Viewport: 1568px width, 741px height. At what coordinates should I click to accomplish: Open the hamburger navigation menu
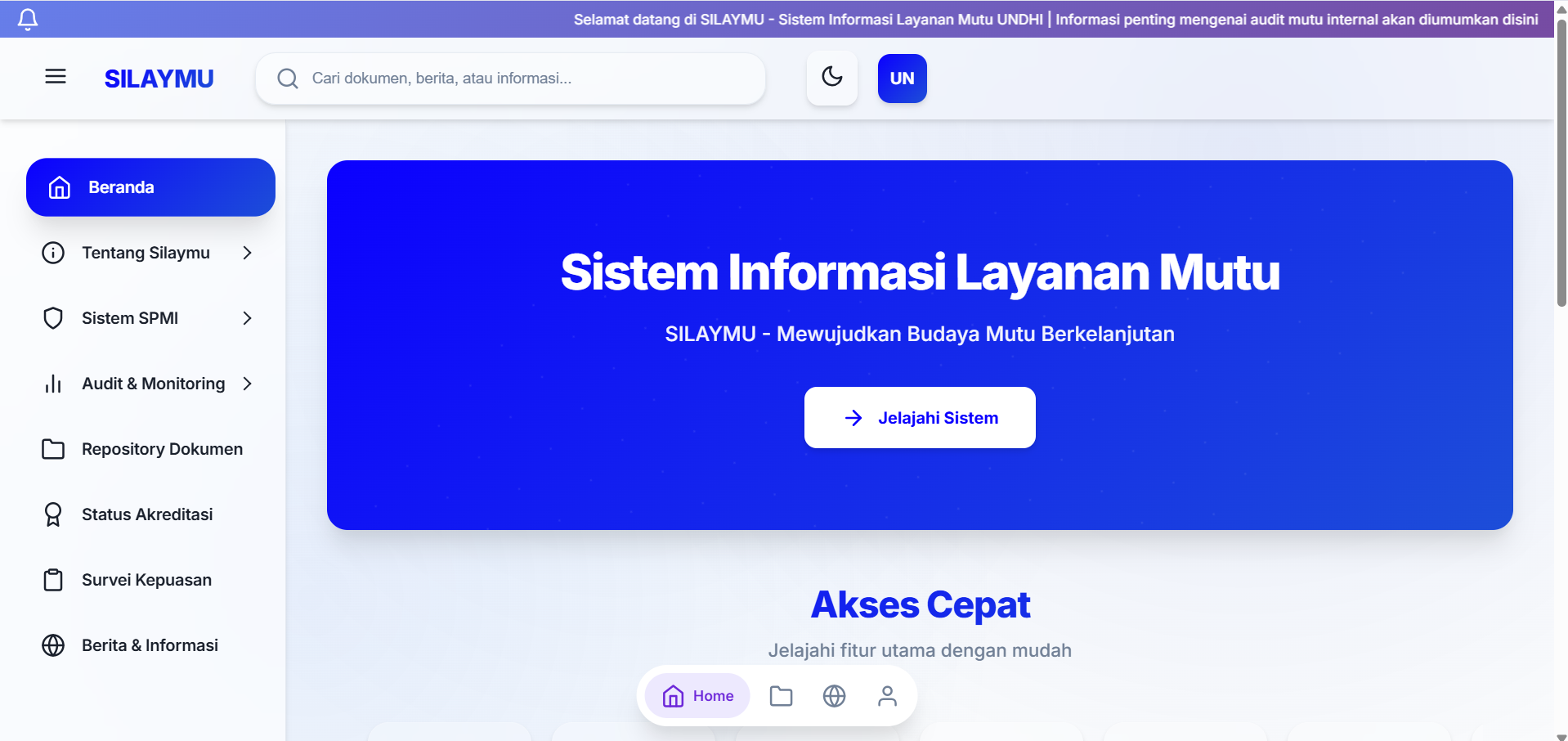click(x=55, y=76)
